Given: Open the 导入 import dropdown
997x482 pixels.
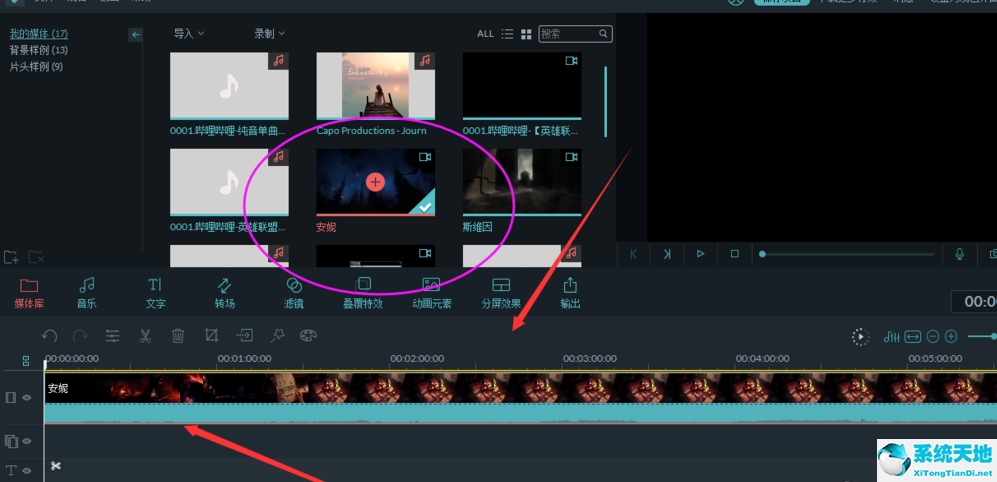Looking at the screenshot, I should point(189,34).
